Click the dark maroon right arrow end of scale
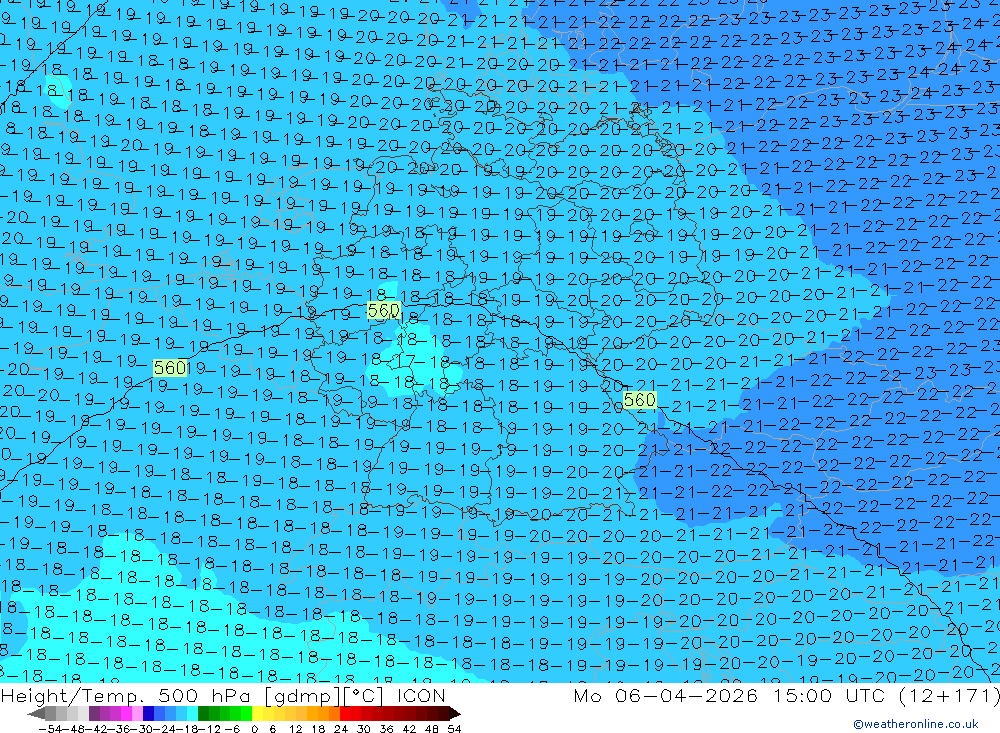1000x733 pixels. point(455,714)
